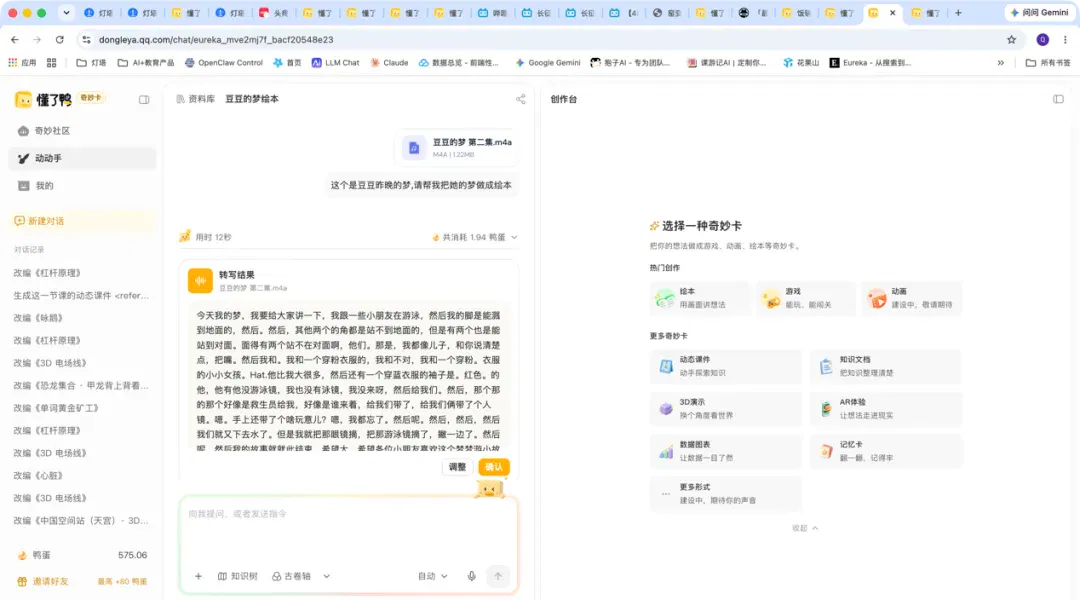
Task: Open history chat 改编《中国空间站（天宫）
Action: [x=81, y=521]
